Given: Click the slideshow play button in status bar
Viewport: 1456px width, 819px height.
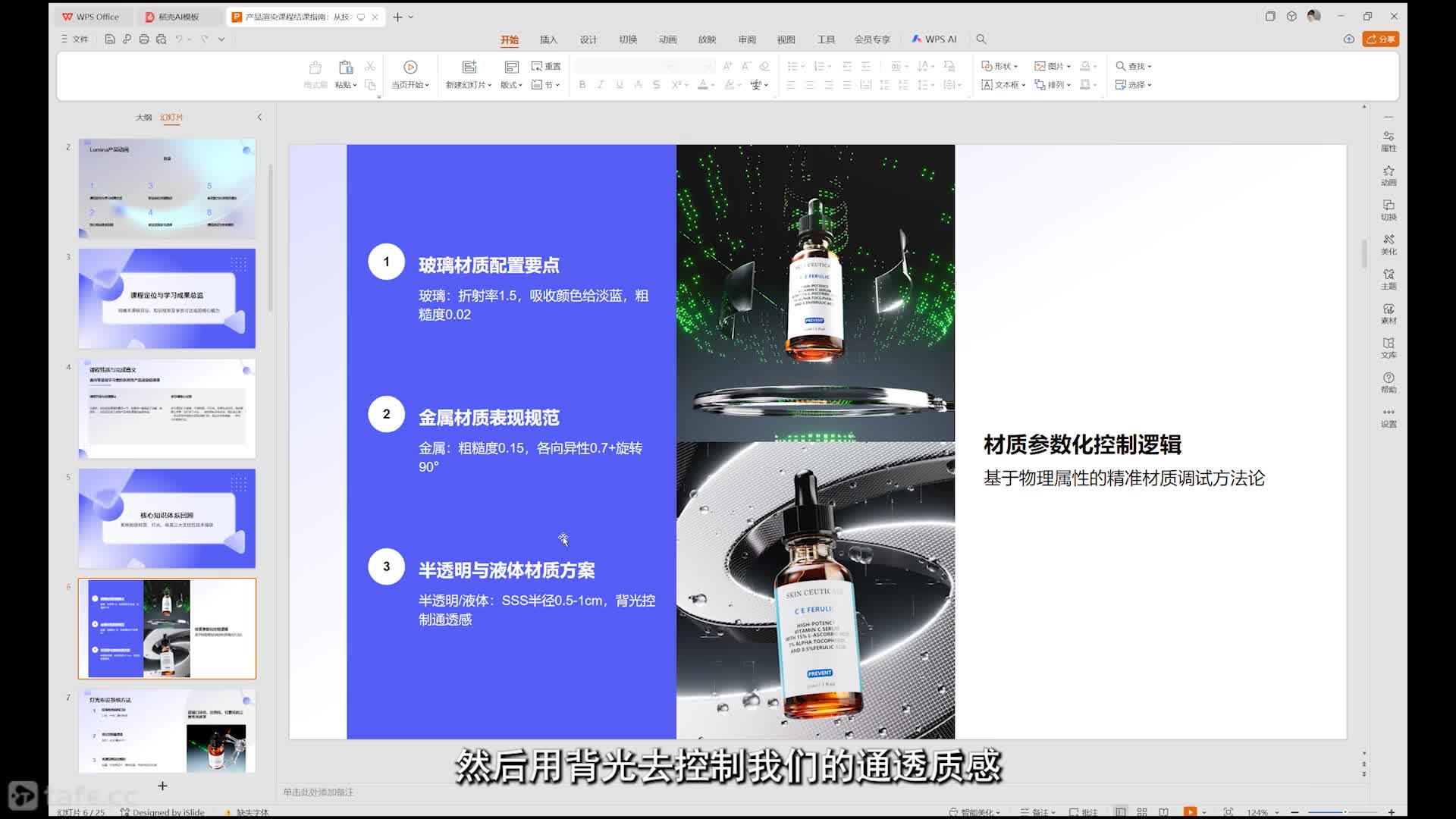Looking at the screenshot, I should pyautogui.click(x=1190, y=811).
